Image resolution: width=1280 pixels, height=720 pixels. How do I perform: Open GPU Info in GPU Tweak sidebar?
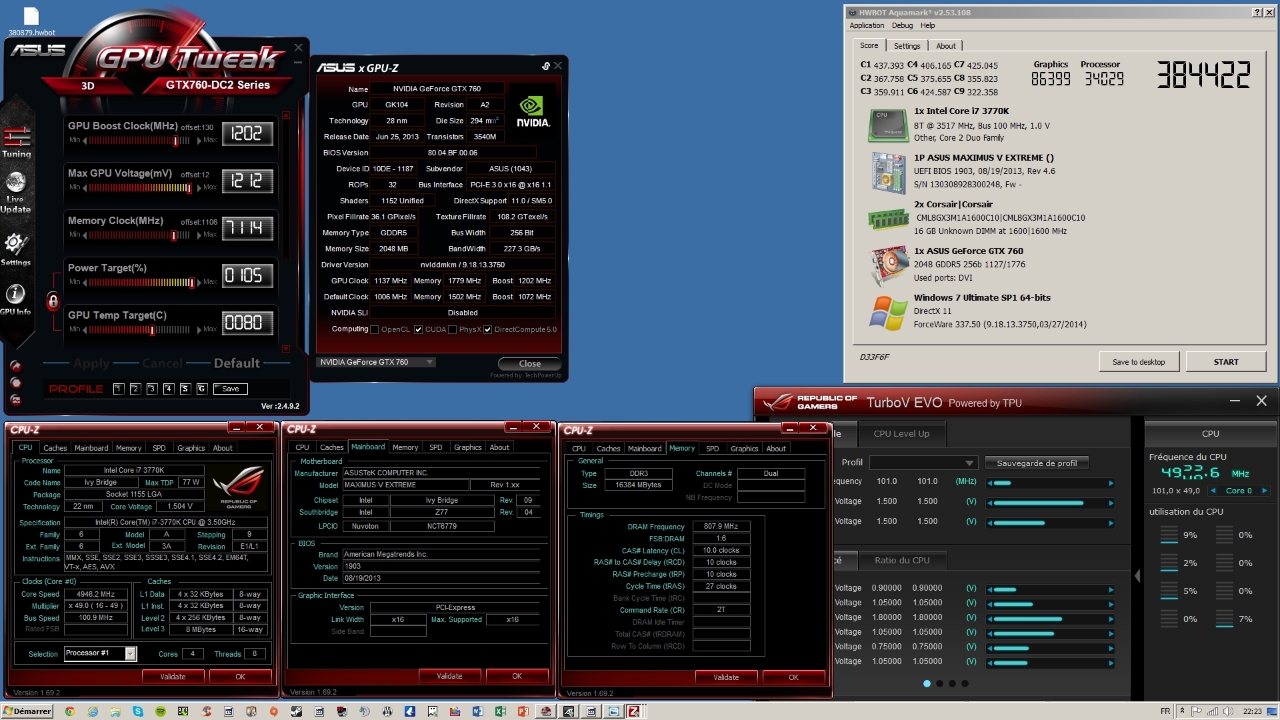[x=16, y=299]
